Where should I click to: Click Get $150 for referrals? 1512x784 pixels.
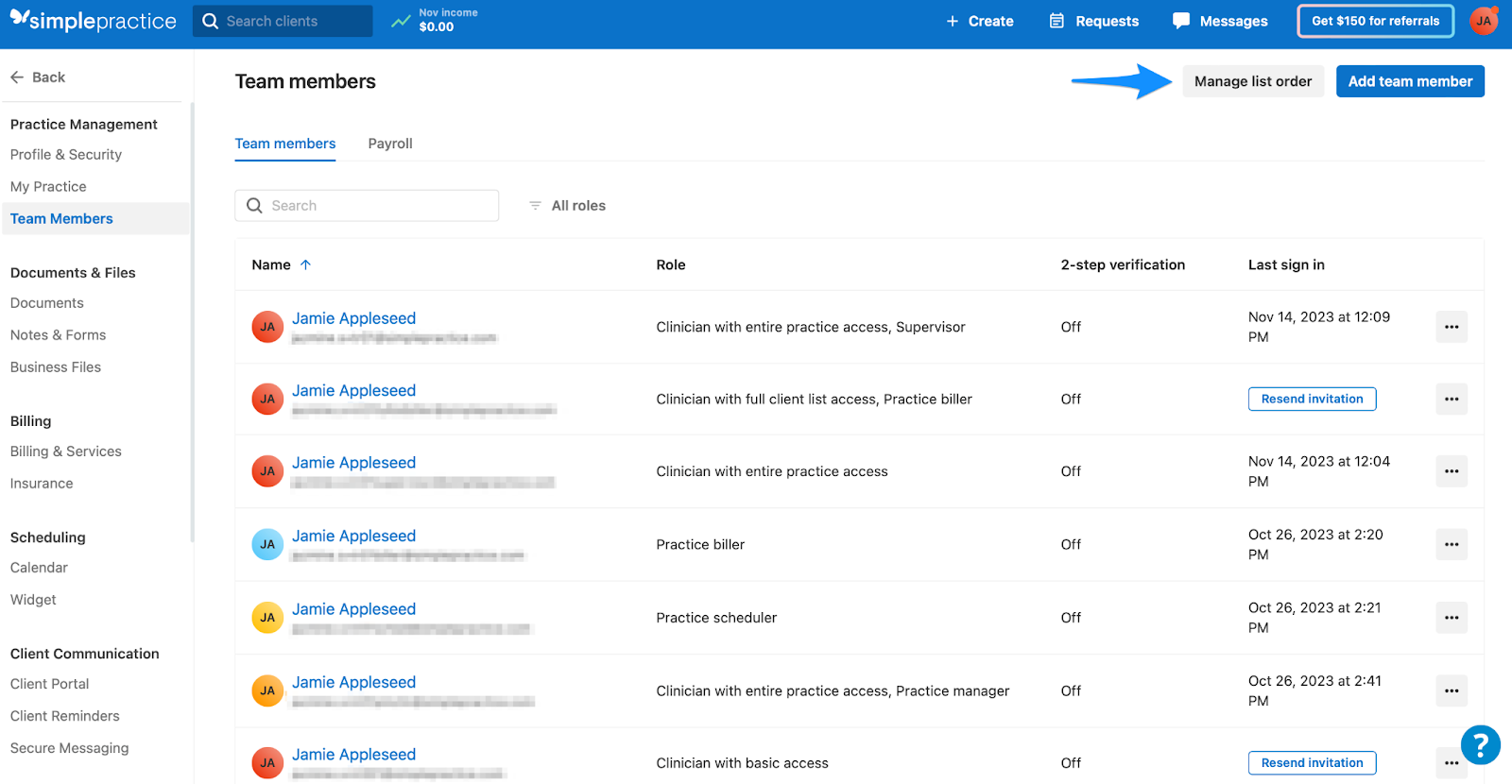[1376, 21]
